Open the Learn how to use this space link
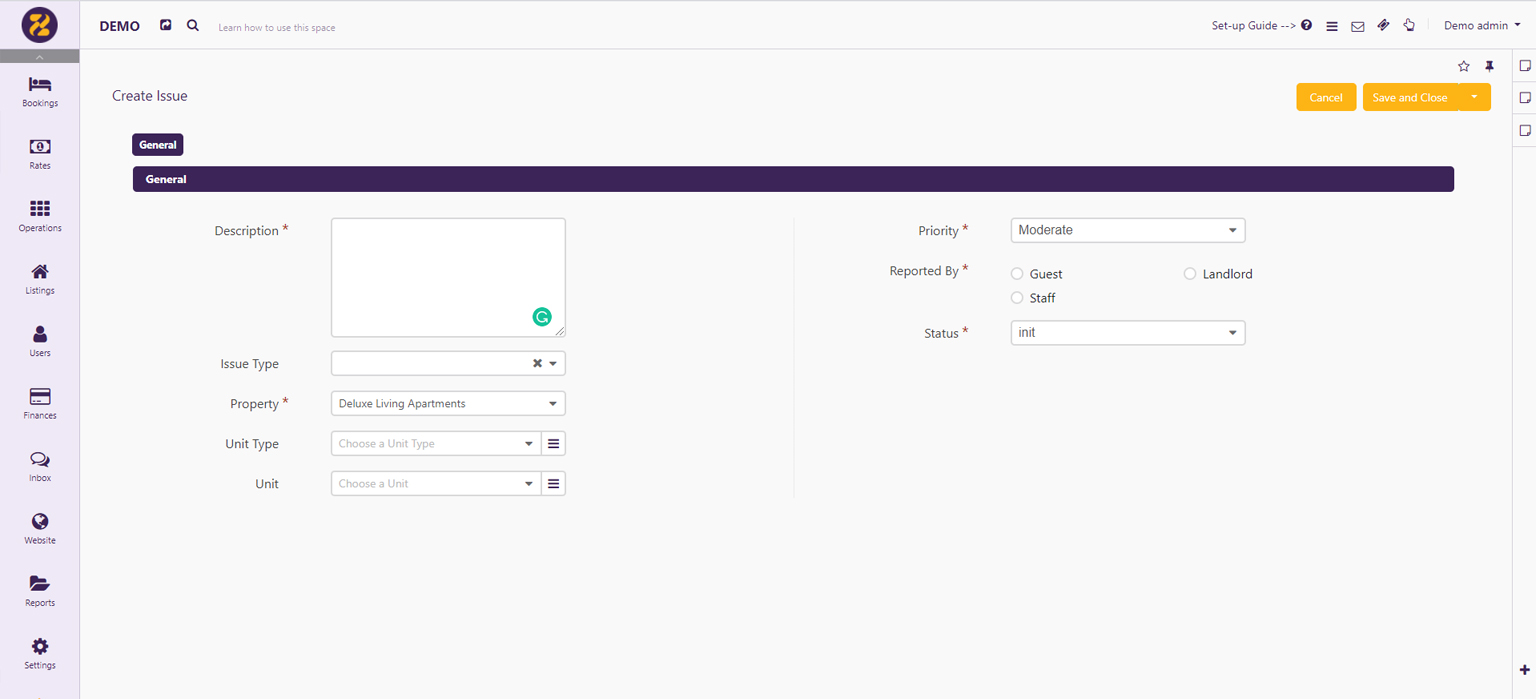This screenshot has width=1536, height=699. pos(277,27)
